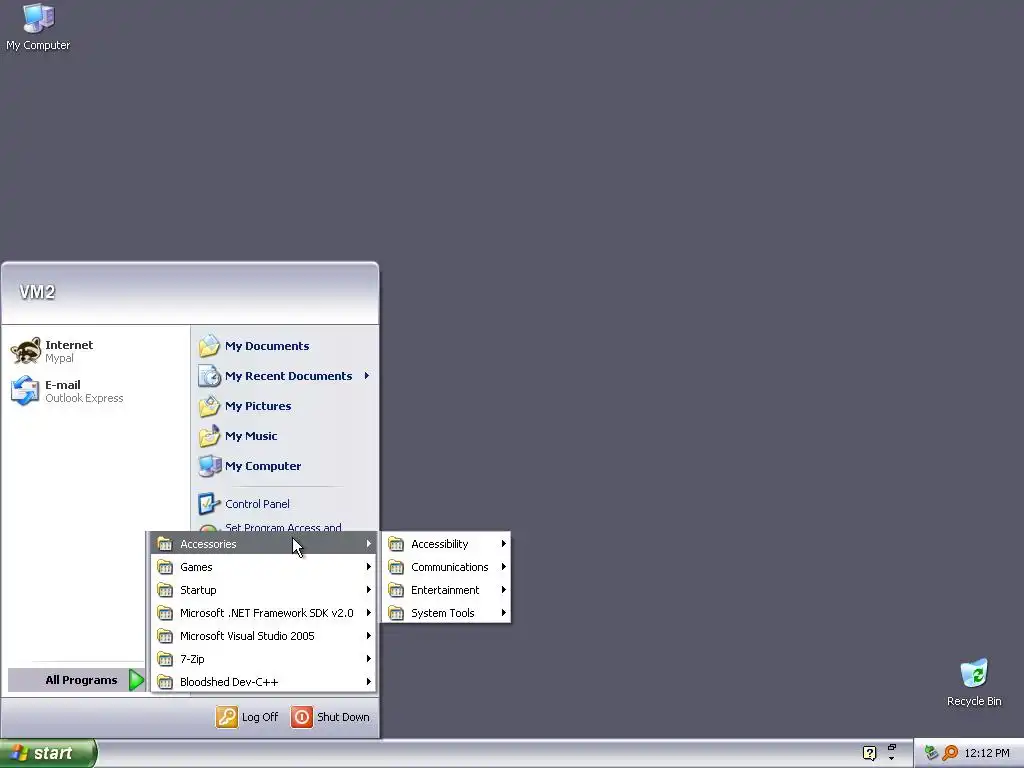Open Language bar options dropdown arrow
1024x768 pixels.
[891, 758]
